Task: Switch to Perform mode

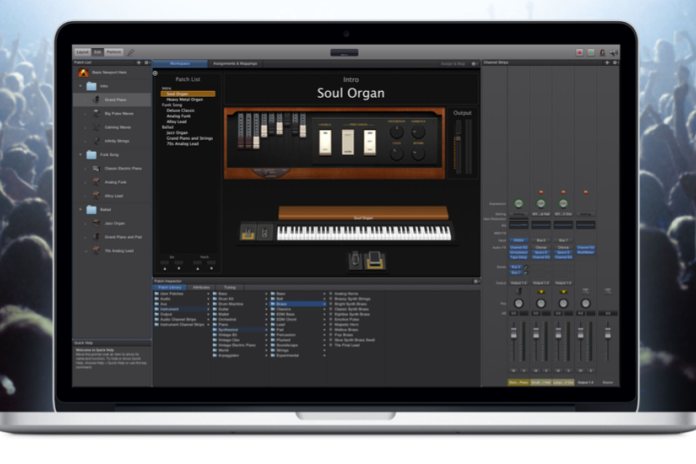Action: [x=114, y=51]
